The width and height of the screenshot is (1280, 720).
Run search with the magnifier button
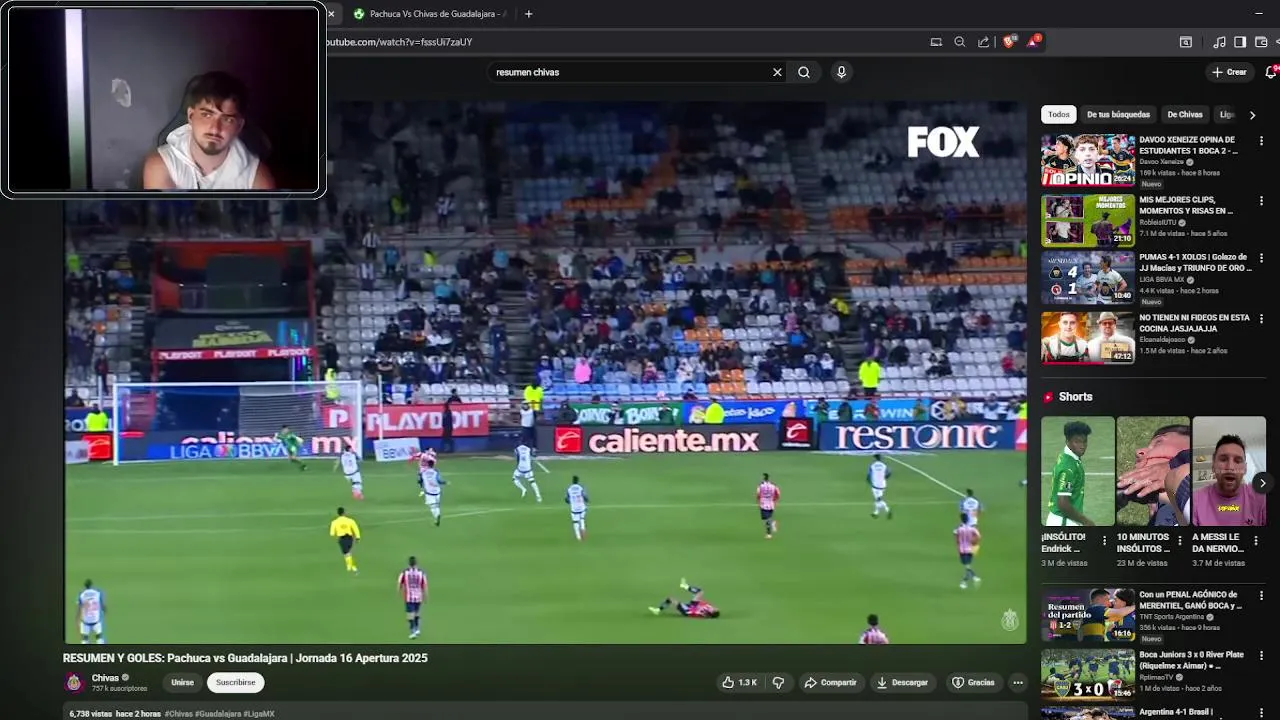pyautogui.click(x=804, y=72)
